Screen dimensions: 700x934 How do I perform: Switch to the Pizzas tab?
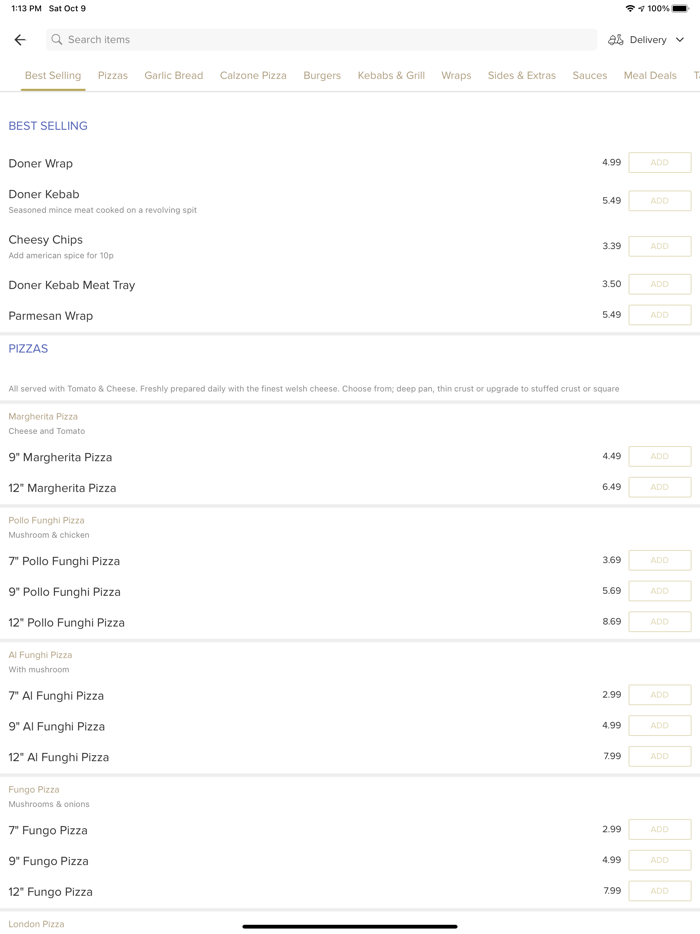[113, 76]
